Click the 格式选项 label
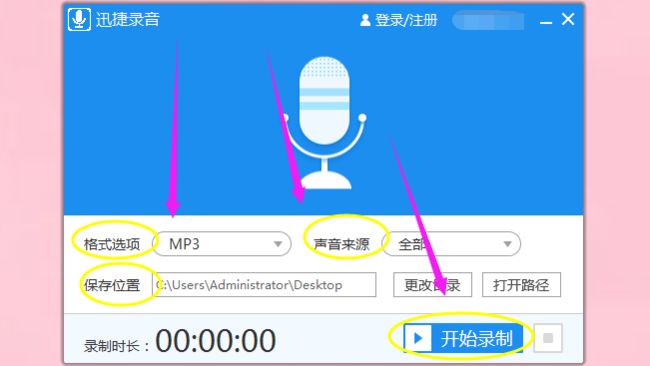650x366 pixels. click(112, 244)
